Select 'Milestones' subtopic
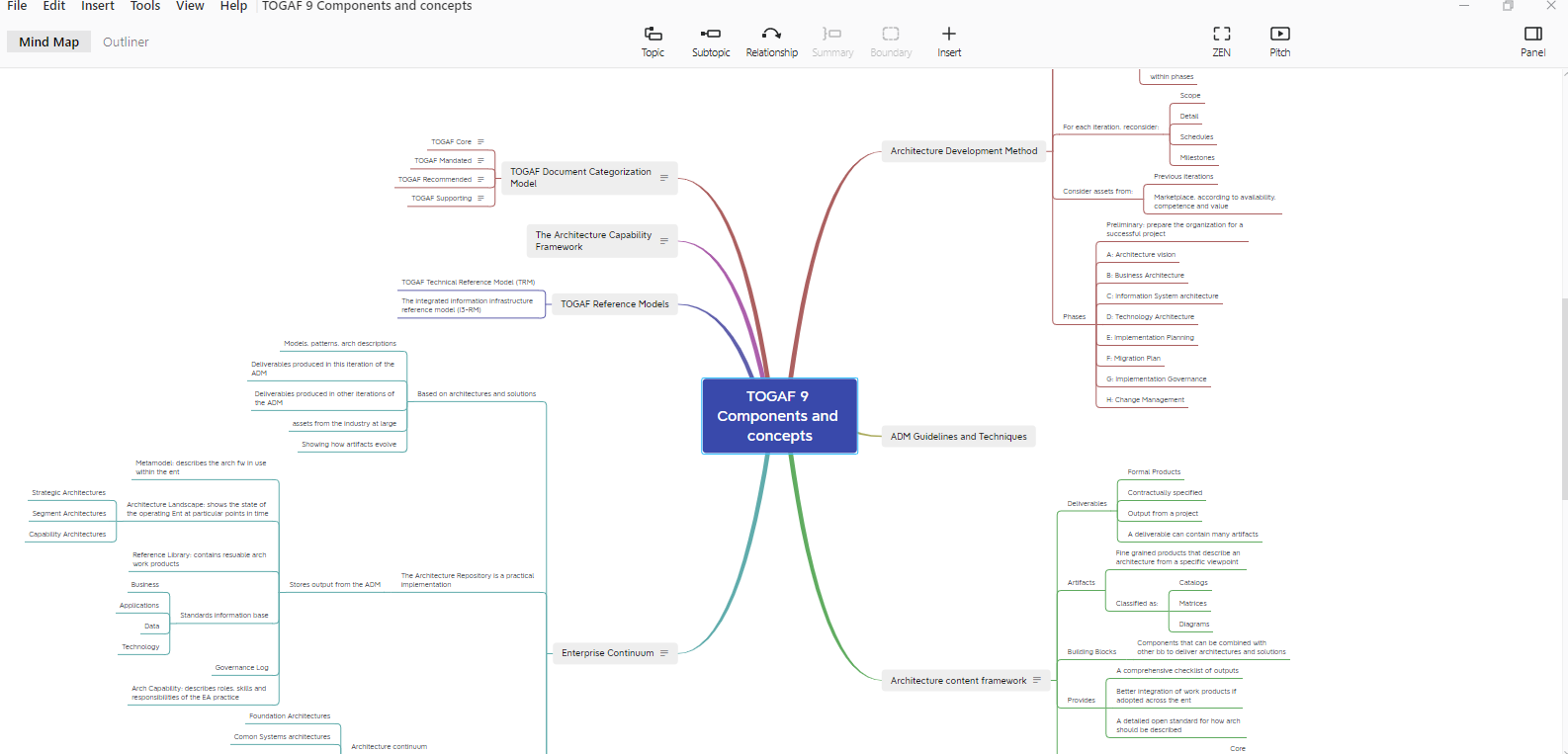 1196,158
